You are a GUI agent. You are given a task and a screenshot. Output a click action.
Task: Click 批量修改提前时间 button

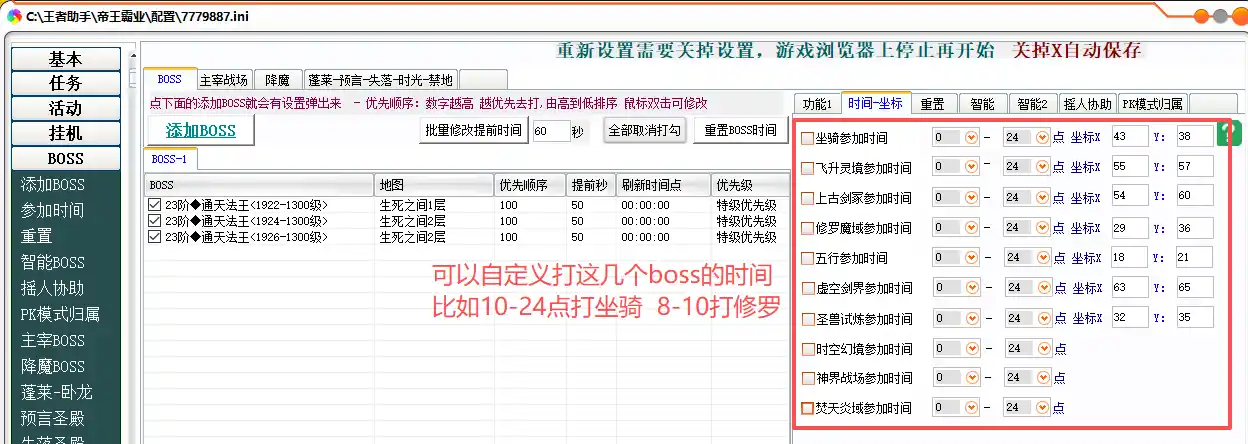(x=473, y=130)
